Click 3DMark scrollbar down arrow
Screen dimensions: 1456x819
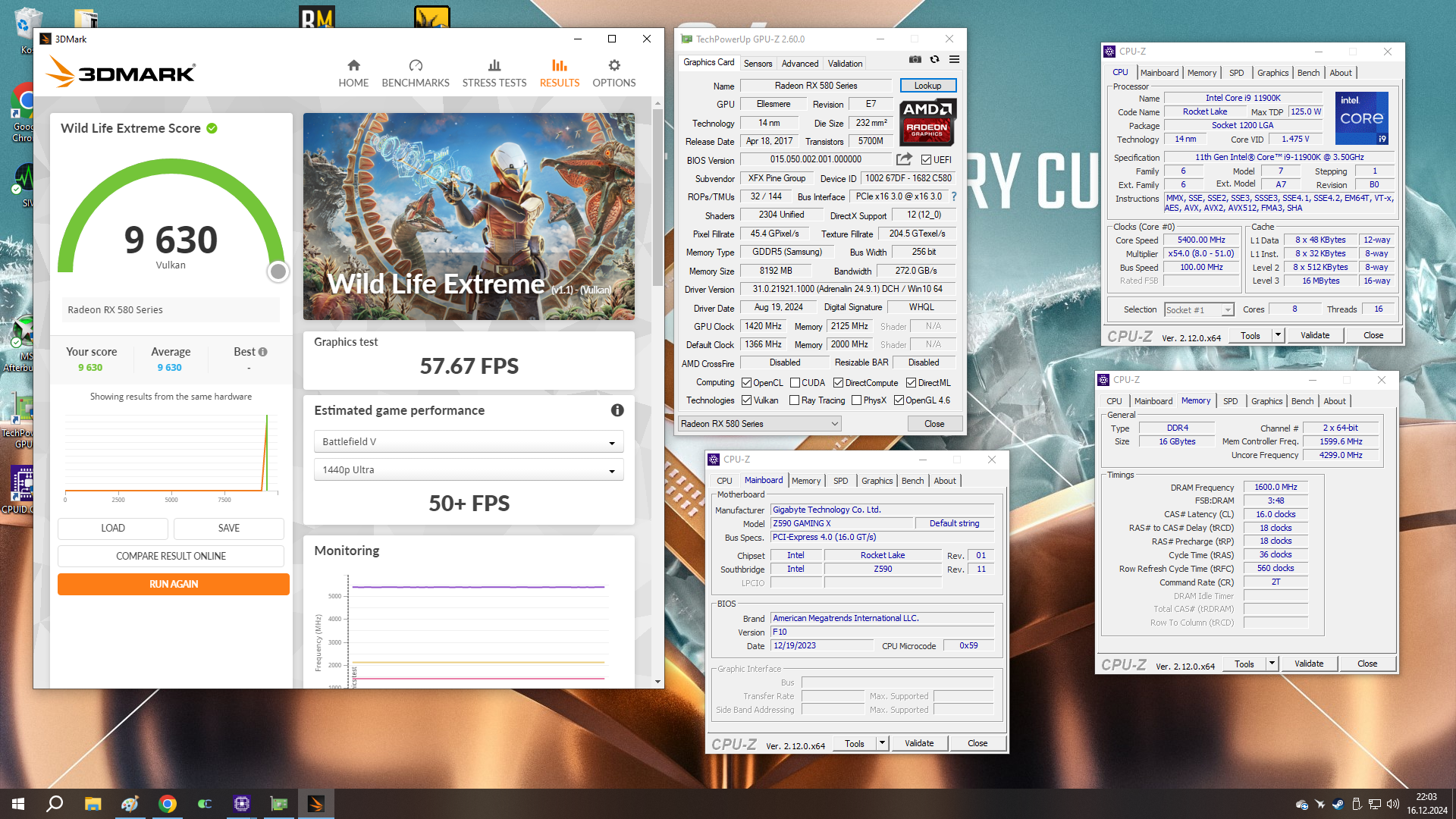[657, 682]
